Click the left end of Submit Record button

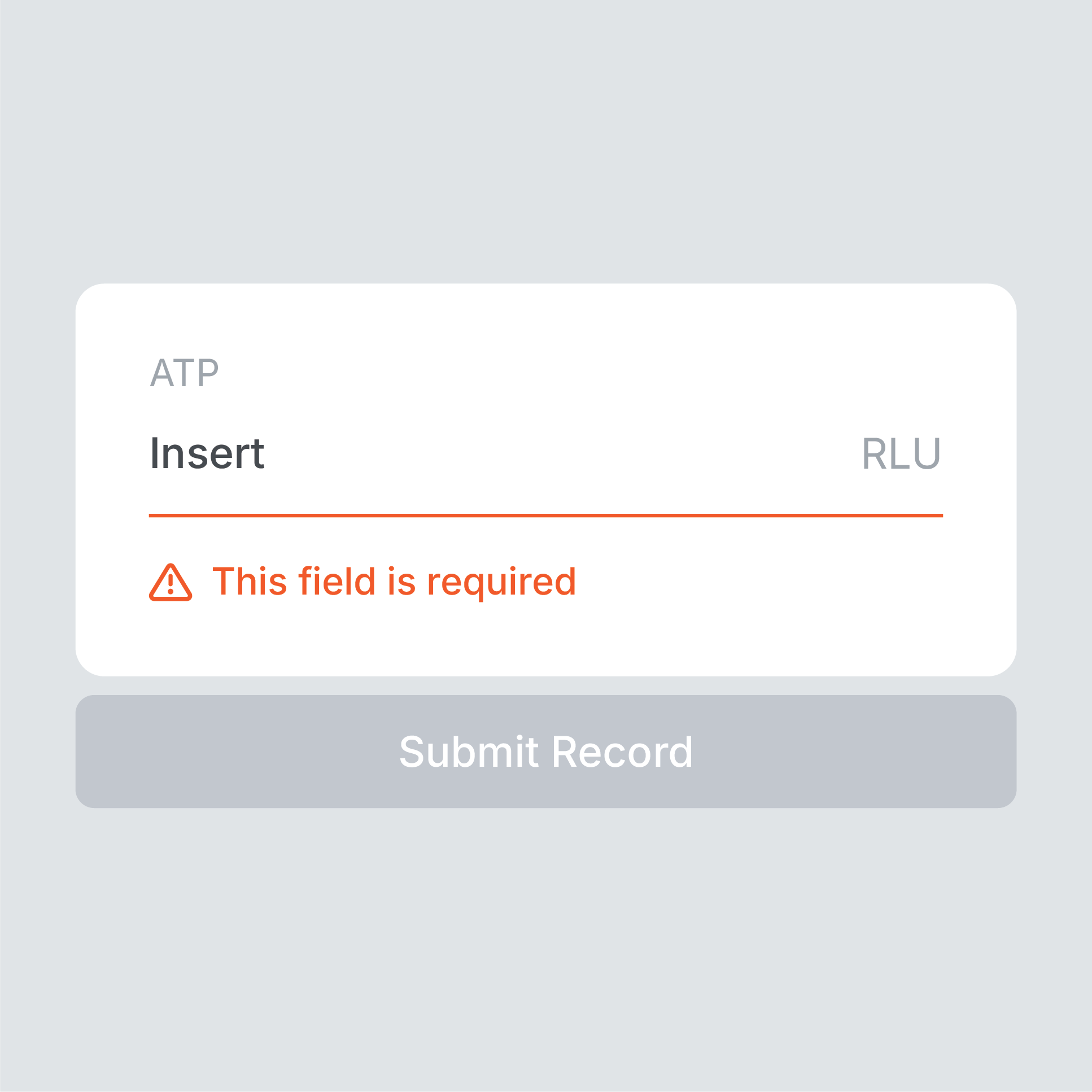click(113, 752)
